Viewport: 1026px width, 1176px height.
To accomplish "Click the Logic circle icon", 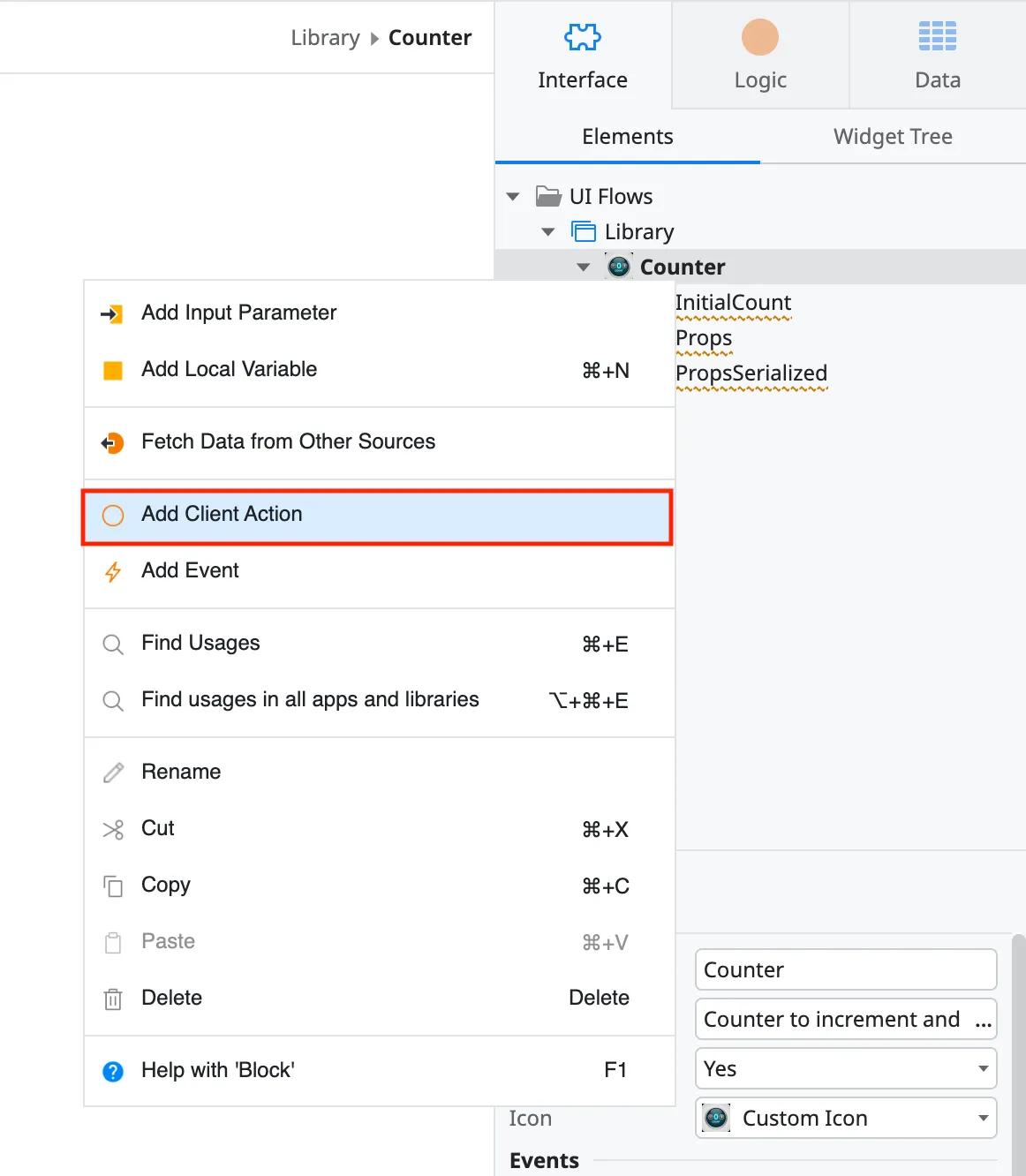I will pos(759,36).
